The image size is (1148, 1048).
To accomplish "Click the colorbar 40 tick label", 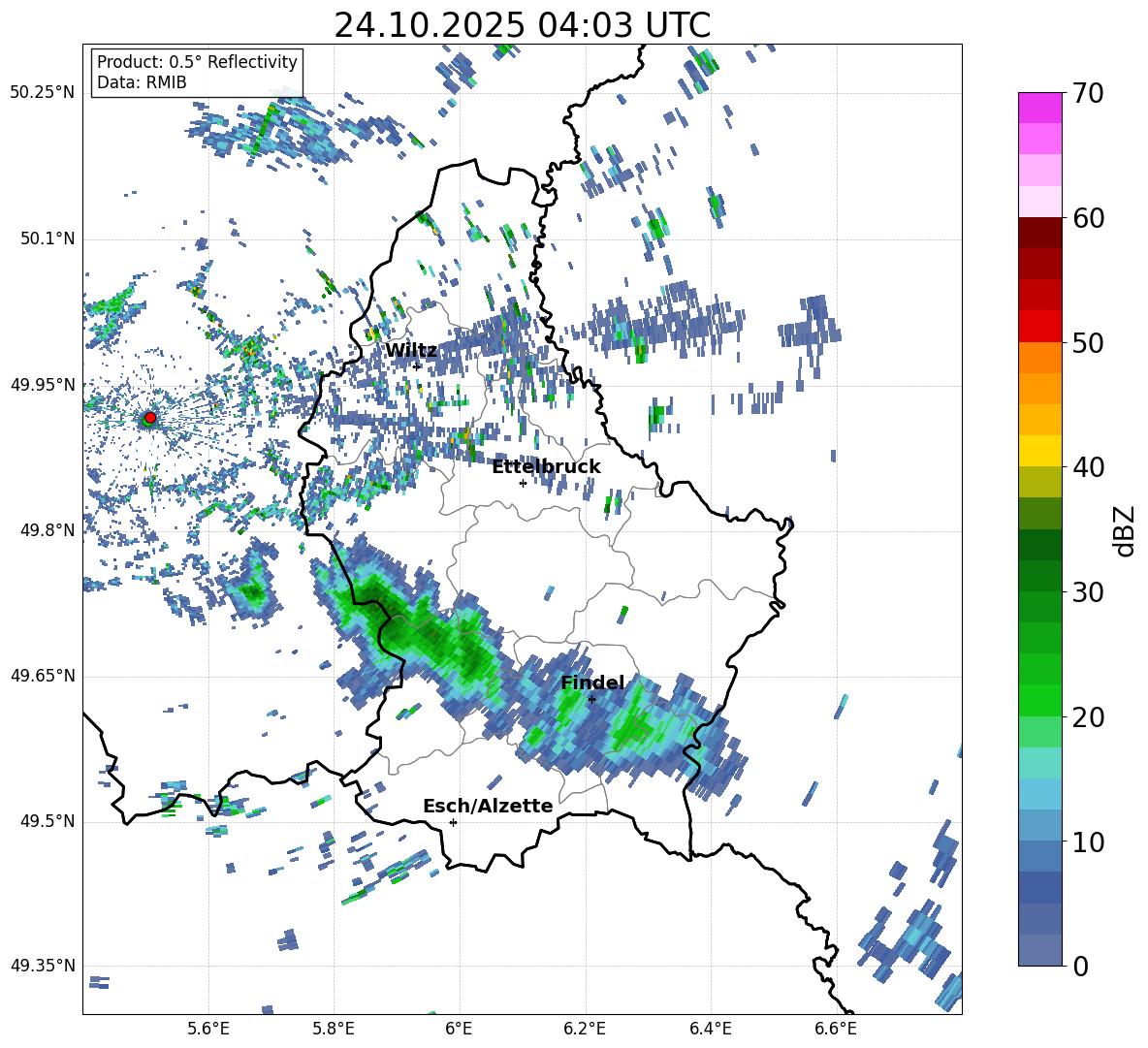I will point(1089,467).
